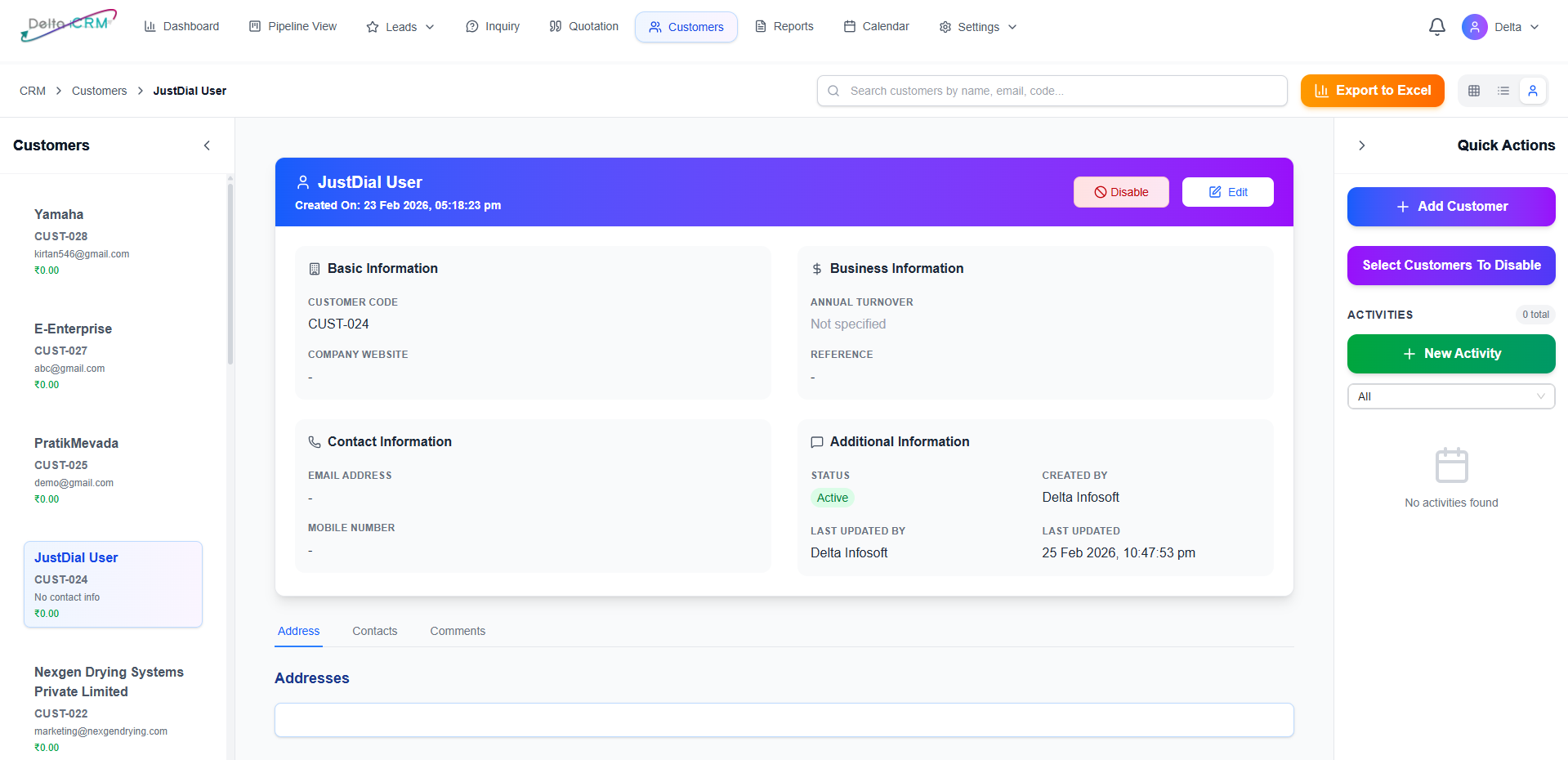Switch to the Contacts tab
Viewport: 1568px width, 760px height.
click(x=374, y=631)
